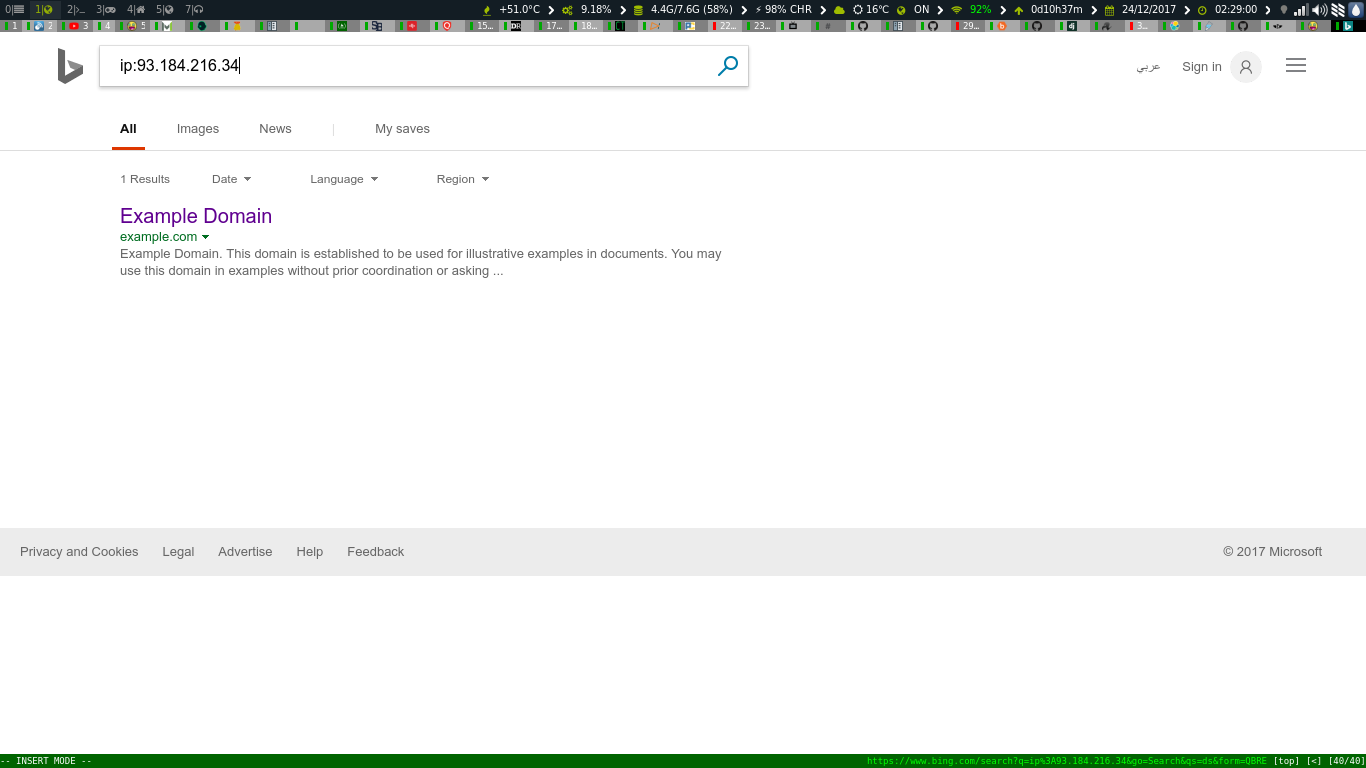Expand the example.com result arrow
The height and width of the screenshot is (768, 1366).
tap(206, 237)
